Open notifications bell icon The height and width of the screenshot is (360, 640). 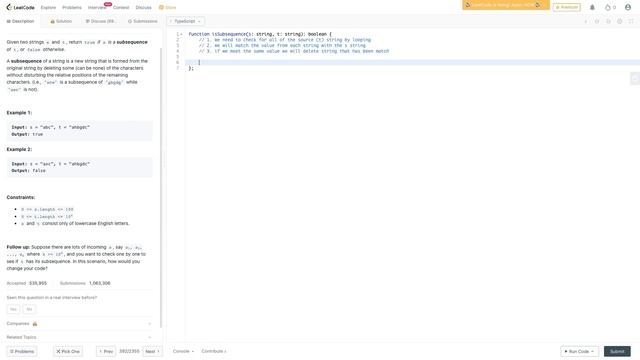pos(592,7)
